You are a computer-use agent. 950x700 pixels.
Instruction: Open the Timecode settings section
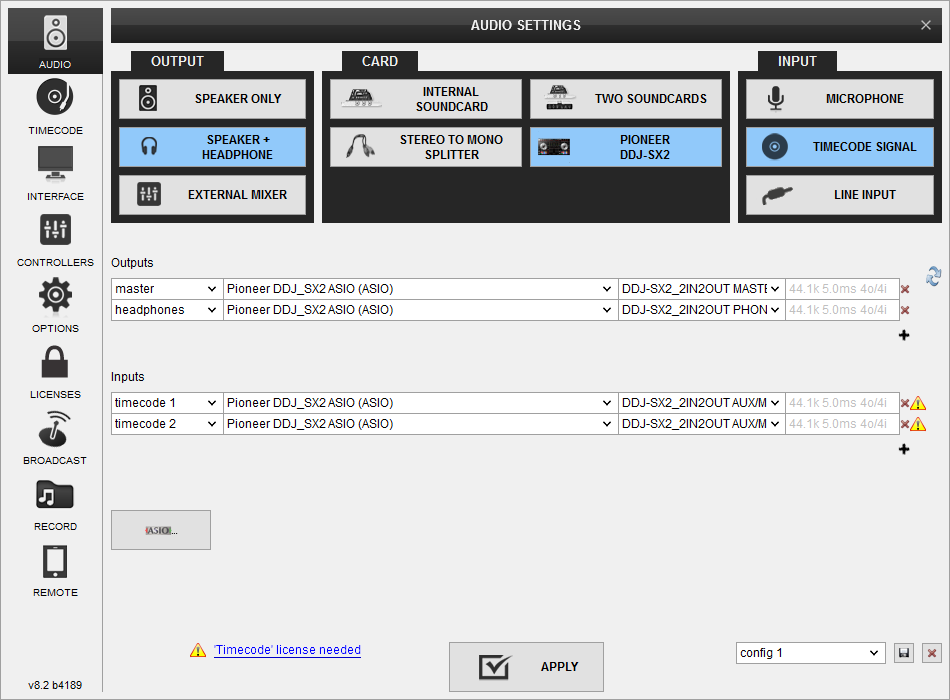55,107
